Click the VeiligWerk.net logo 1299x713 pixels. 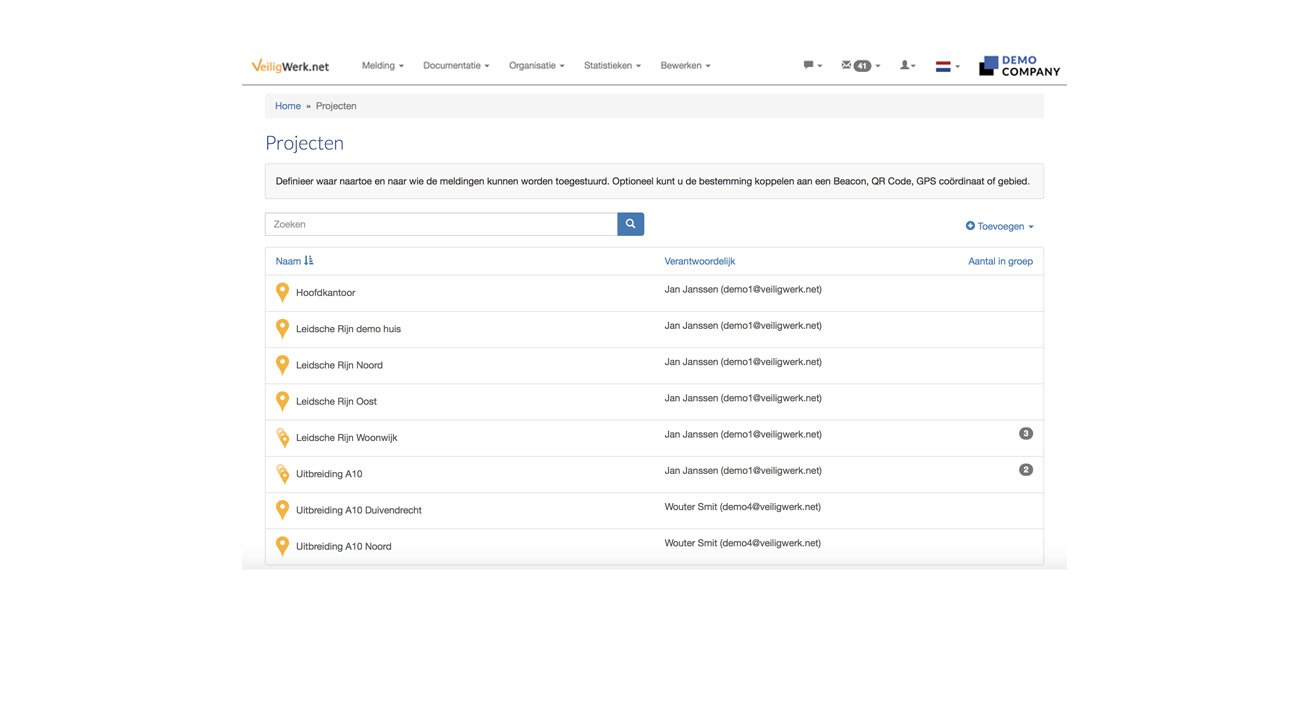click(290, 66)
